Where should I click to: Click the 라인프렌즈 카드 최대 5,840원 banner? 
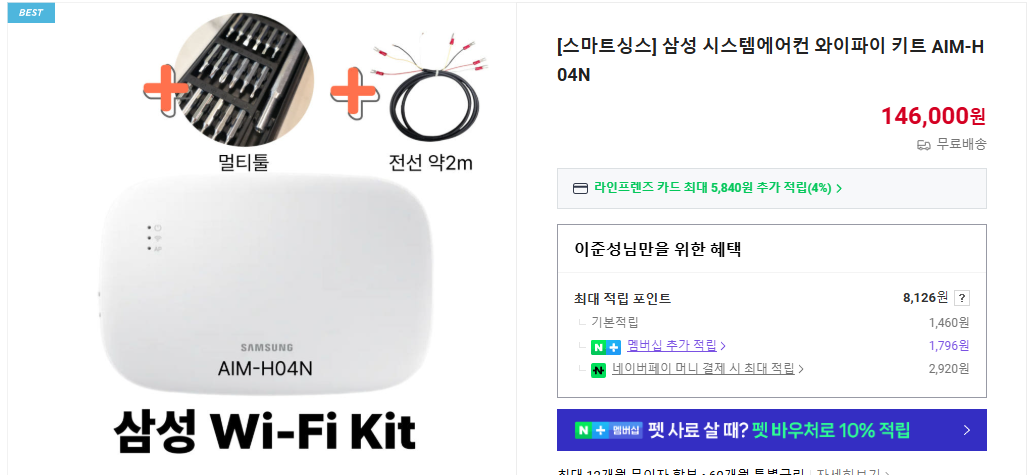click(771, 189)
